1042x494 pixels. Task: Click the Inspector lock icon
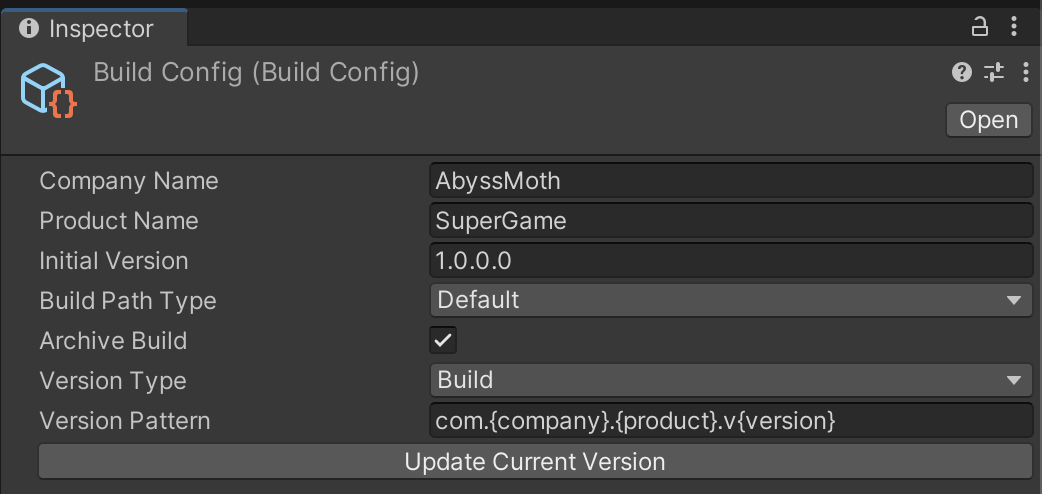tap(979, 27)
